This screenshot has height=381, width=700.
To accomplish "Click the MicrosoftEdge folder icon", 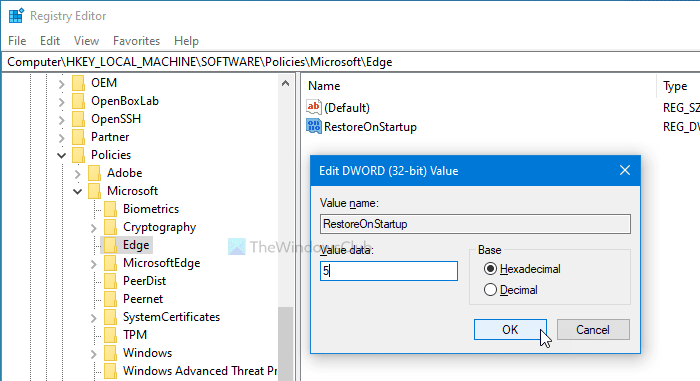I will tap(111, 263).
